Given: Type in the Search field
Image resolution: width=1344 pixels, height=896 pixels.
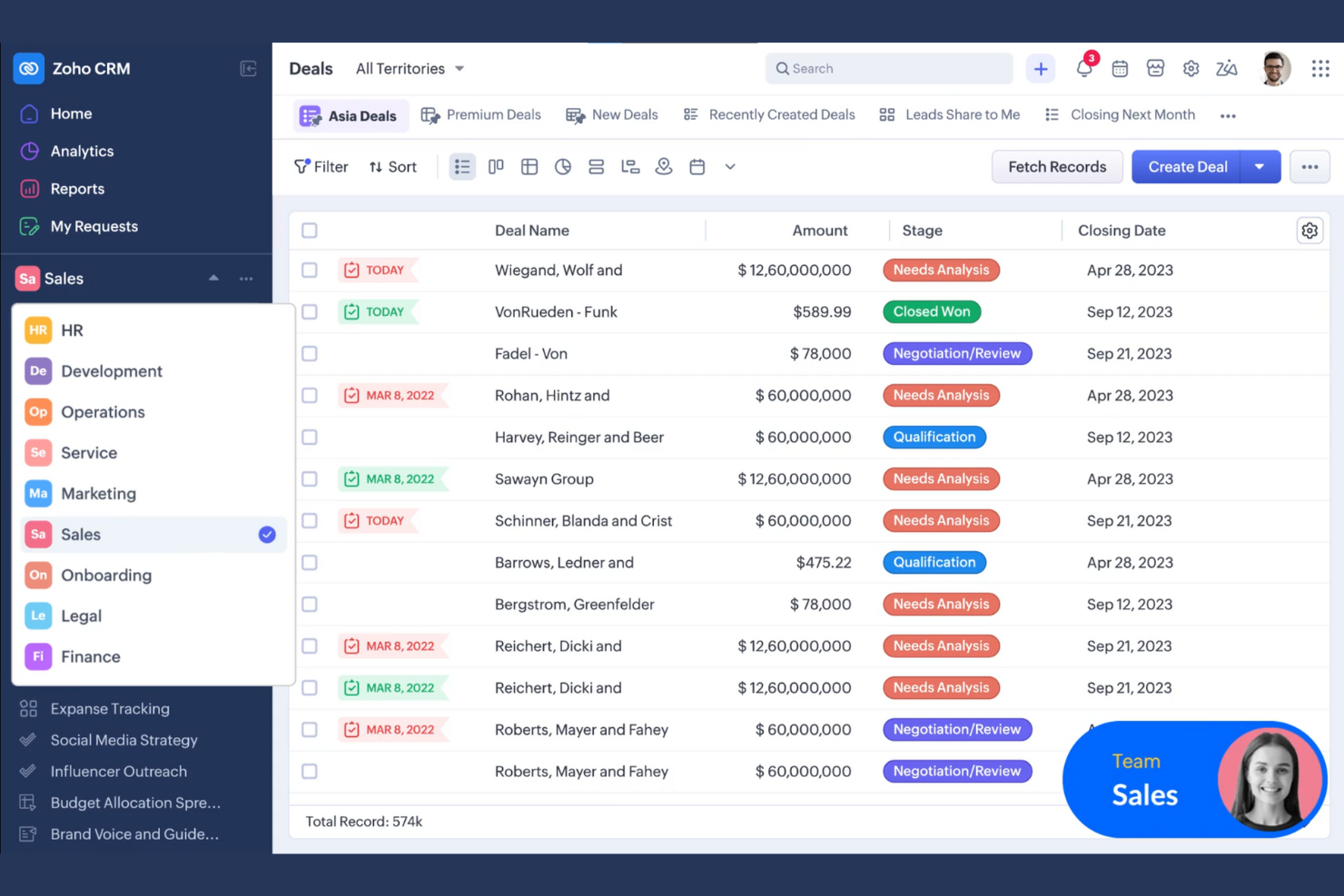Looking at the screenshot, I should pyautogui.click(x=888, y=68).
